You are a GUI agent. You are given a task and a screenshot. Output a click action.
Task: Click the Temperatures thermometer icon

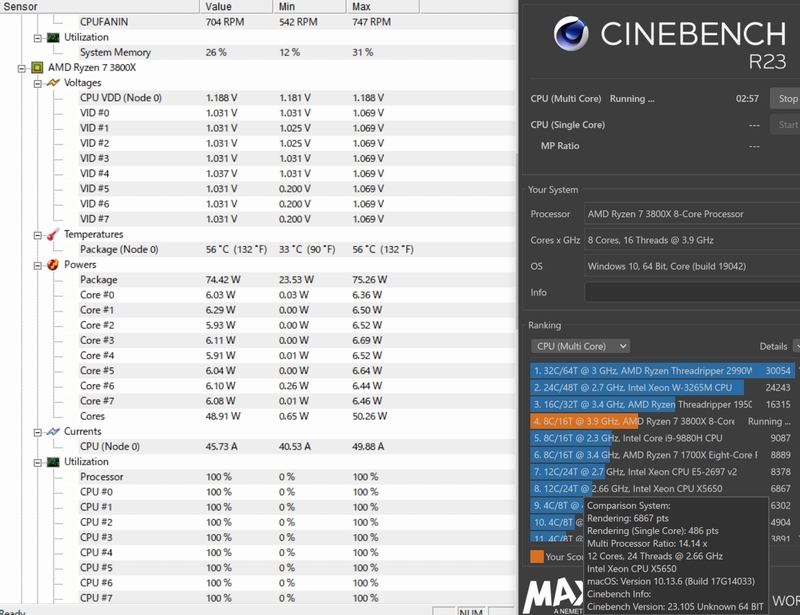[x=53, y=234]
